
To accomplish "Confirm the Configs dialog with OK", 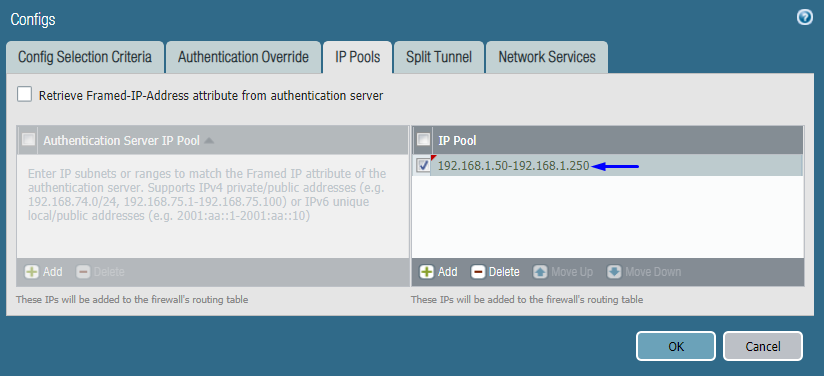I will click(x=676, y=346).
